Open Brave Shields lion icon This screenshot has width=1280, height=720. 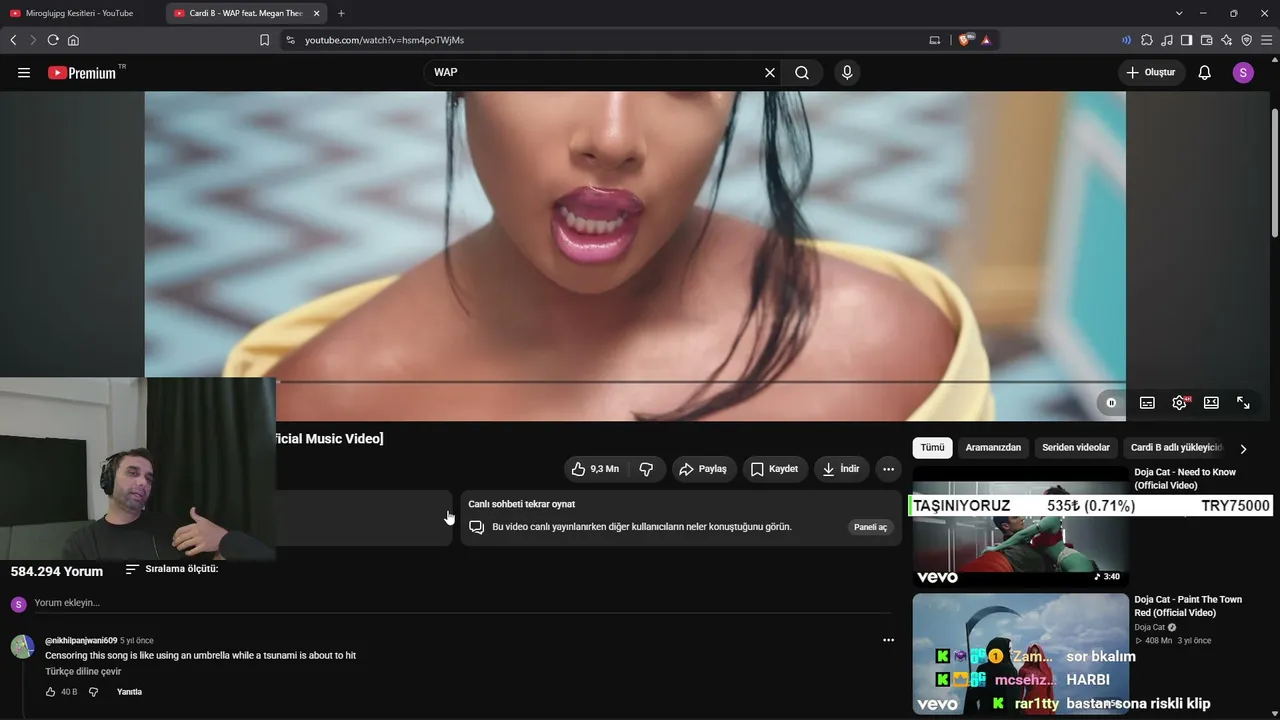pyautogui.click(x=966, y=40)
